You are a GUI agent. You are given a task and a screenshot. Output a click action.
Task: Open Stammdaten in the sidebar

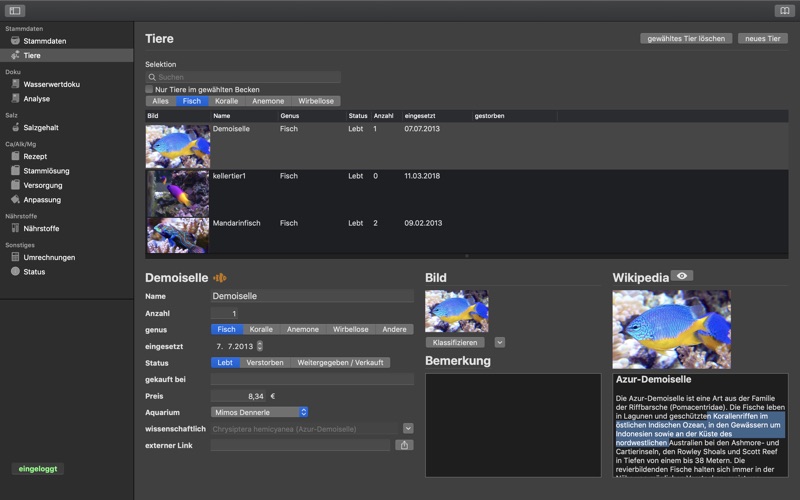(44, 41)
